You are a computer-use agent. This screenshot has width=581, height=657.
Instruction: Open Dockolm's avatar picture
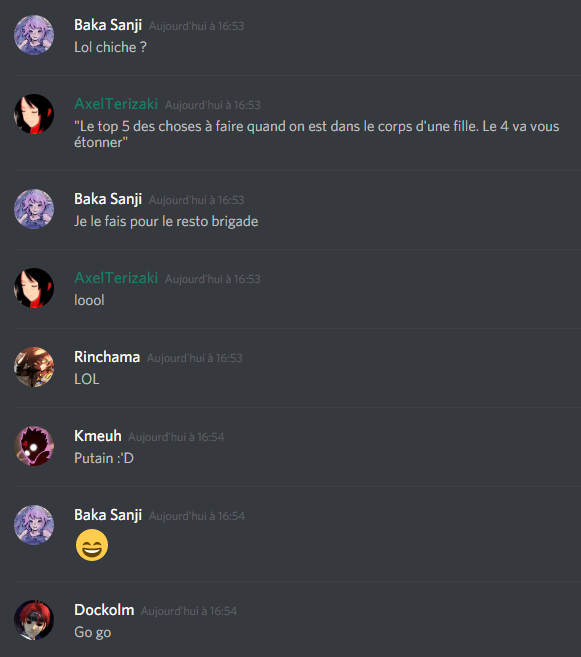click(x=34, y=620)
